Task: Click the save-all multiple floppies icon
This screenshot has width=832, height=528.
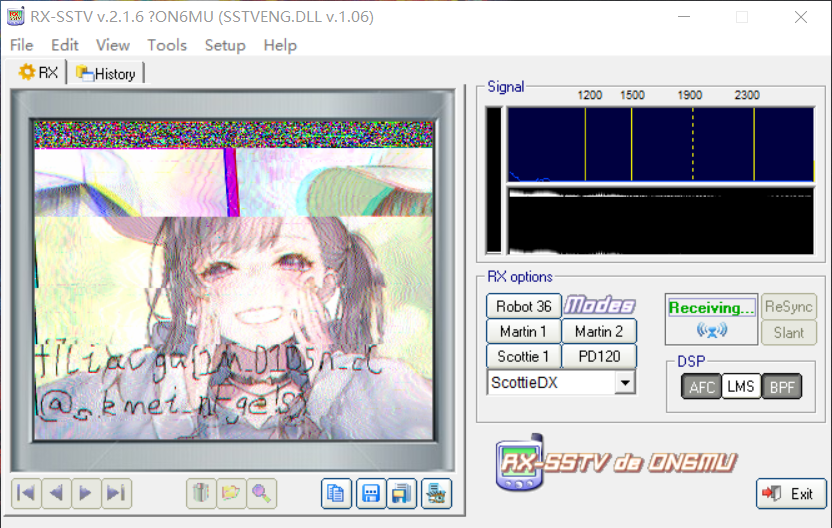Action: [402, 494]
